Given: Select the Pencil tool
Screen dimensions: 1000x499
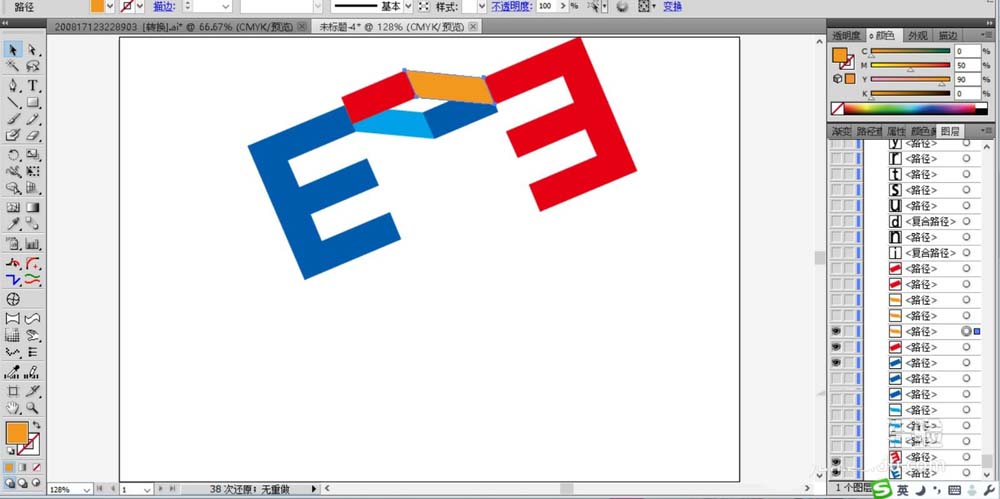Looking at the screenshot, I should click(x=33, y=119).
